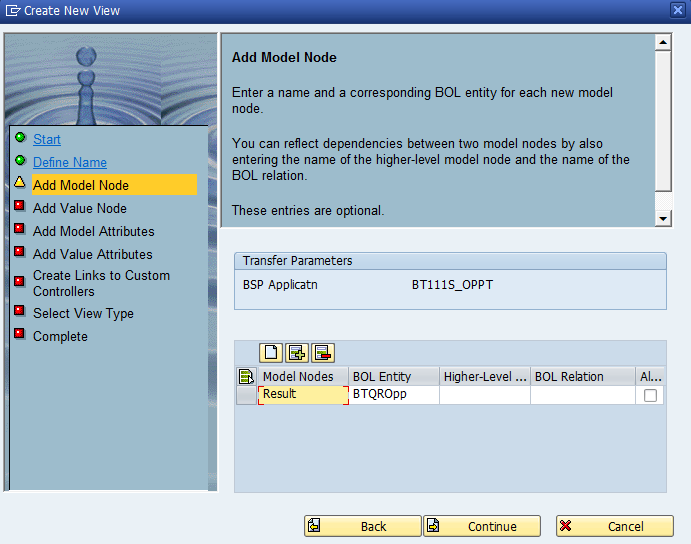691x544 pixels.
Task: Click the Back button
Action: click(x=363, y=526)
